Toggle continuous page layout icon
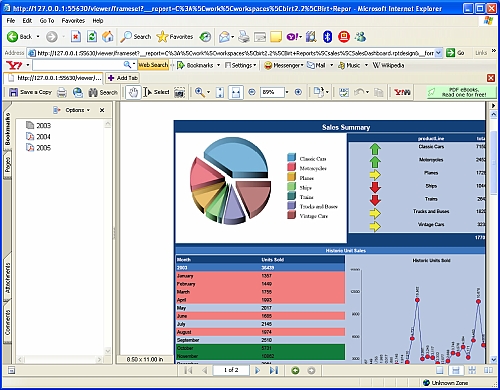Viewport: 500px width, 390px height. (x=456, y=370)
